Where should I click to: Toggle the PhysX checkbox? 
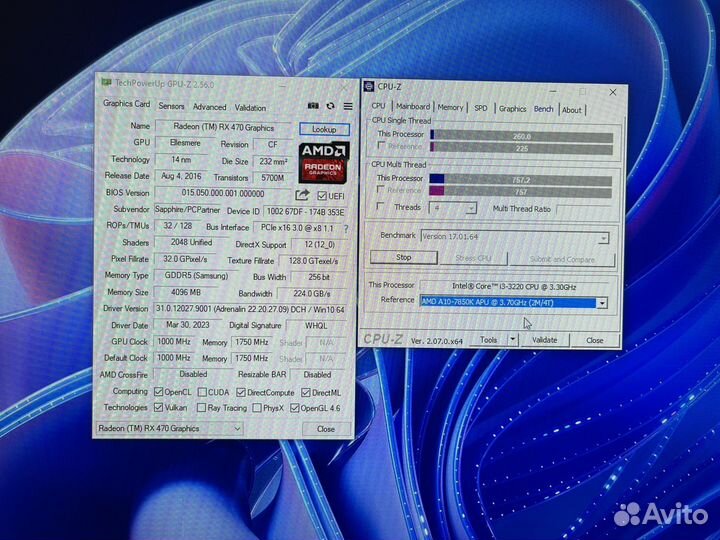click(x=257, y=408)
